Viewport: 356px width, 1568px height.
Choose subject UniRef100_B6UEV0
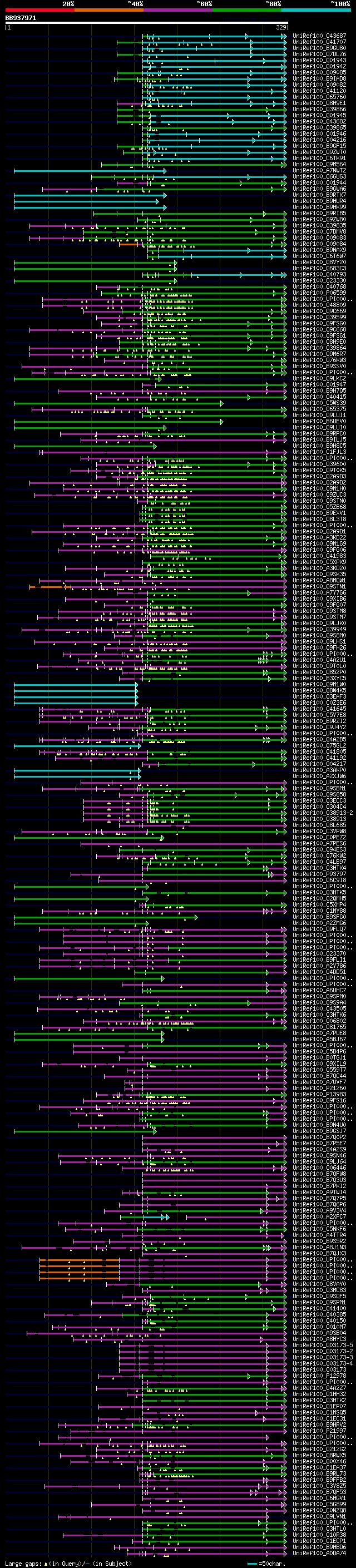pos(319,421)
